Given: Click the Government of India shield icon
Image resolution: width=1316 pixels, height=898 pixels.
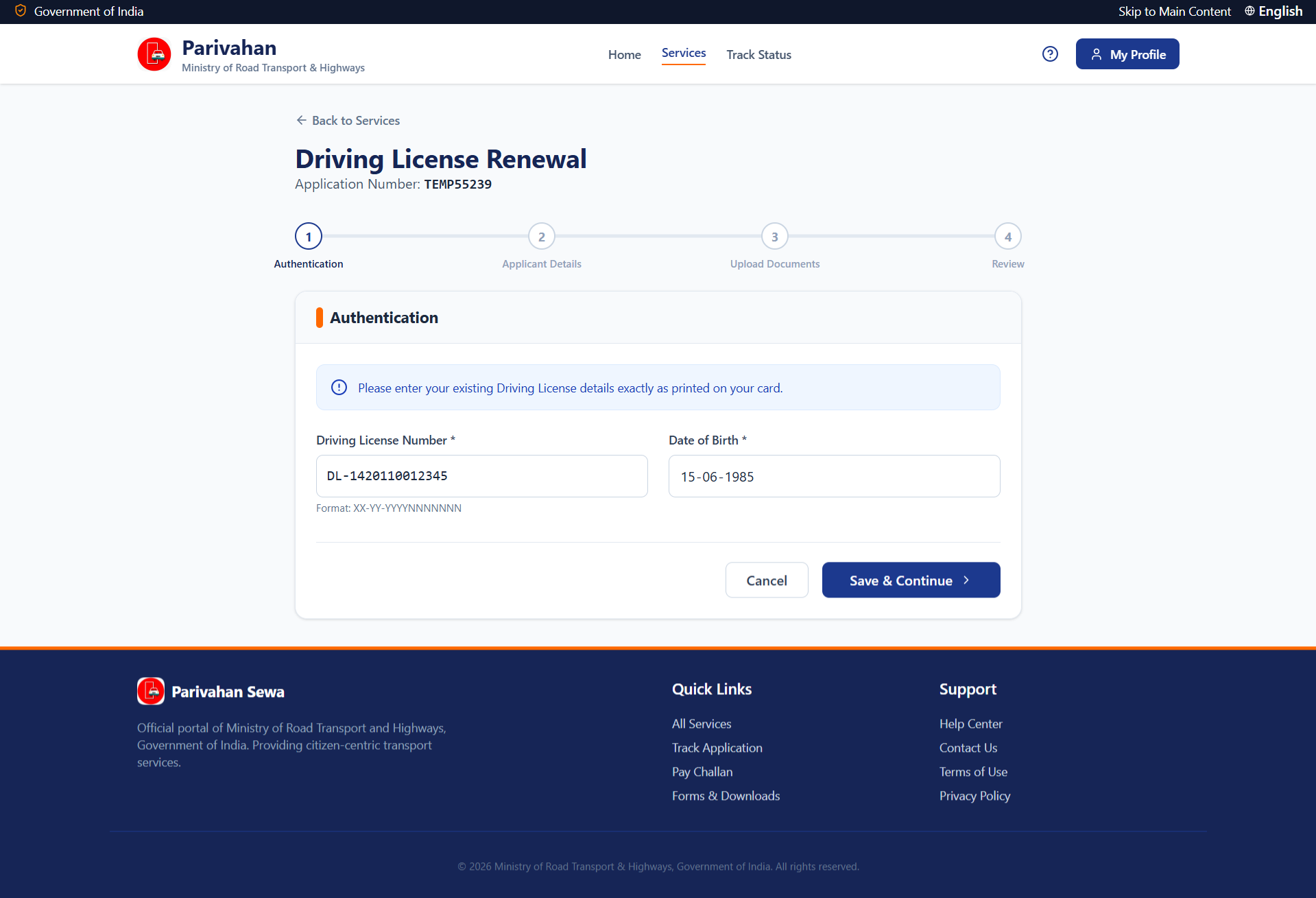Looking at the screenshot, I should (x=21, y=11).
